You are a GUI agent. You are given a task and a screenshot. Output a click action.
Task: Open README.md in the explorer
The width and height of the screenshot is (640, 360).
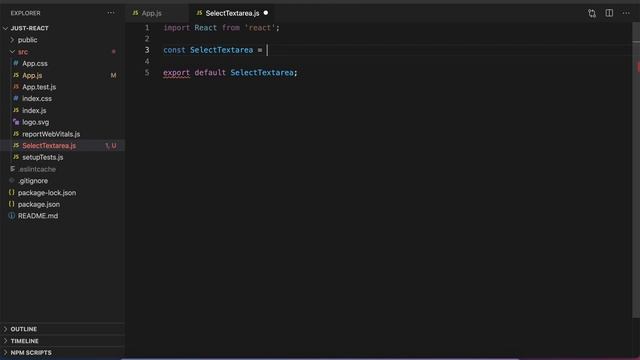(38, 216)
